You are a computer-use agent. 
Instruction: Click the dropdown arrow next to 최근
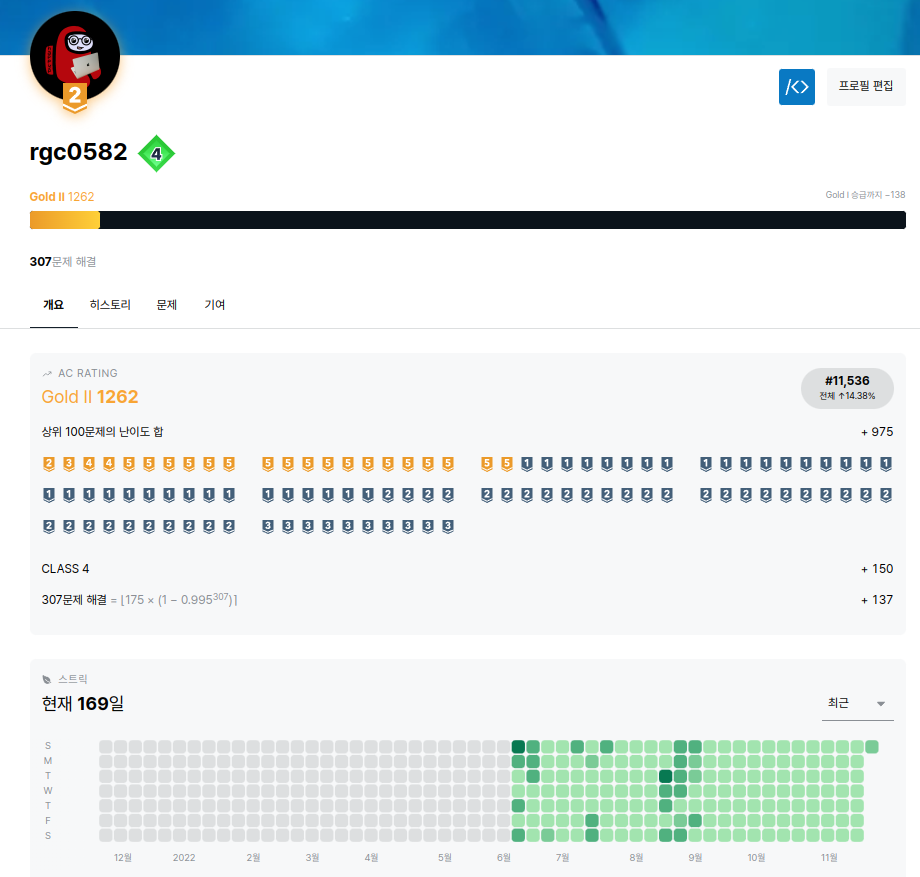880,704
